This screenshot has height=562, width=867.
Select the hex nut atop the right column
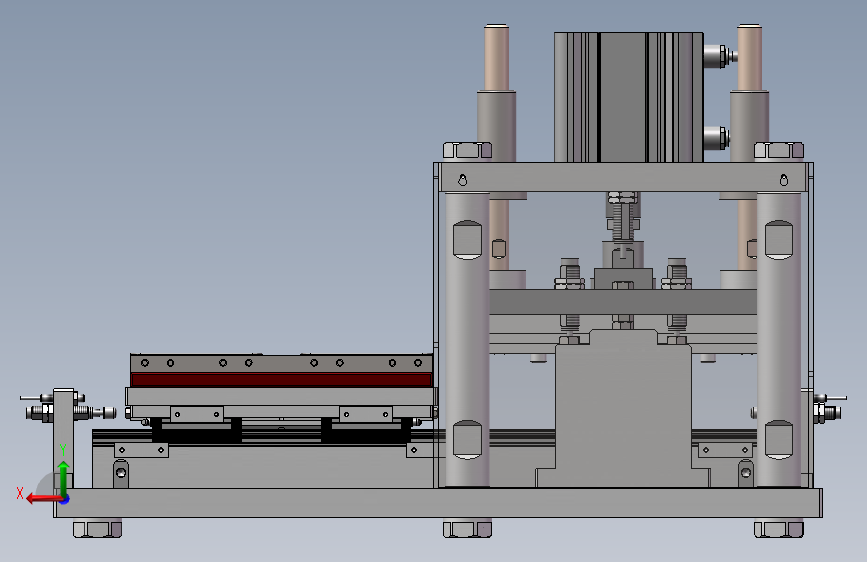pos(779,150)
